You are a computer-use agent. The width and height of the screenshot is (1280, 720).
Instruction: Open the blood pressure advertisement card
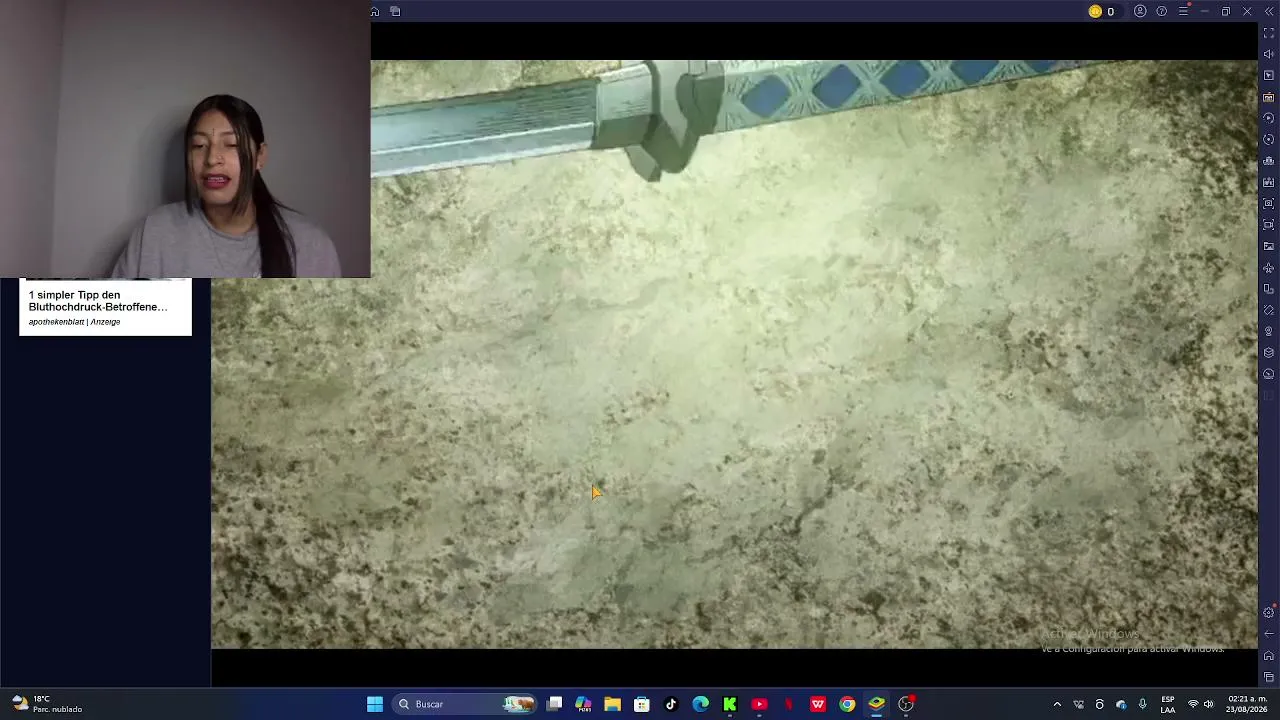(105, 307)
